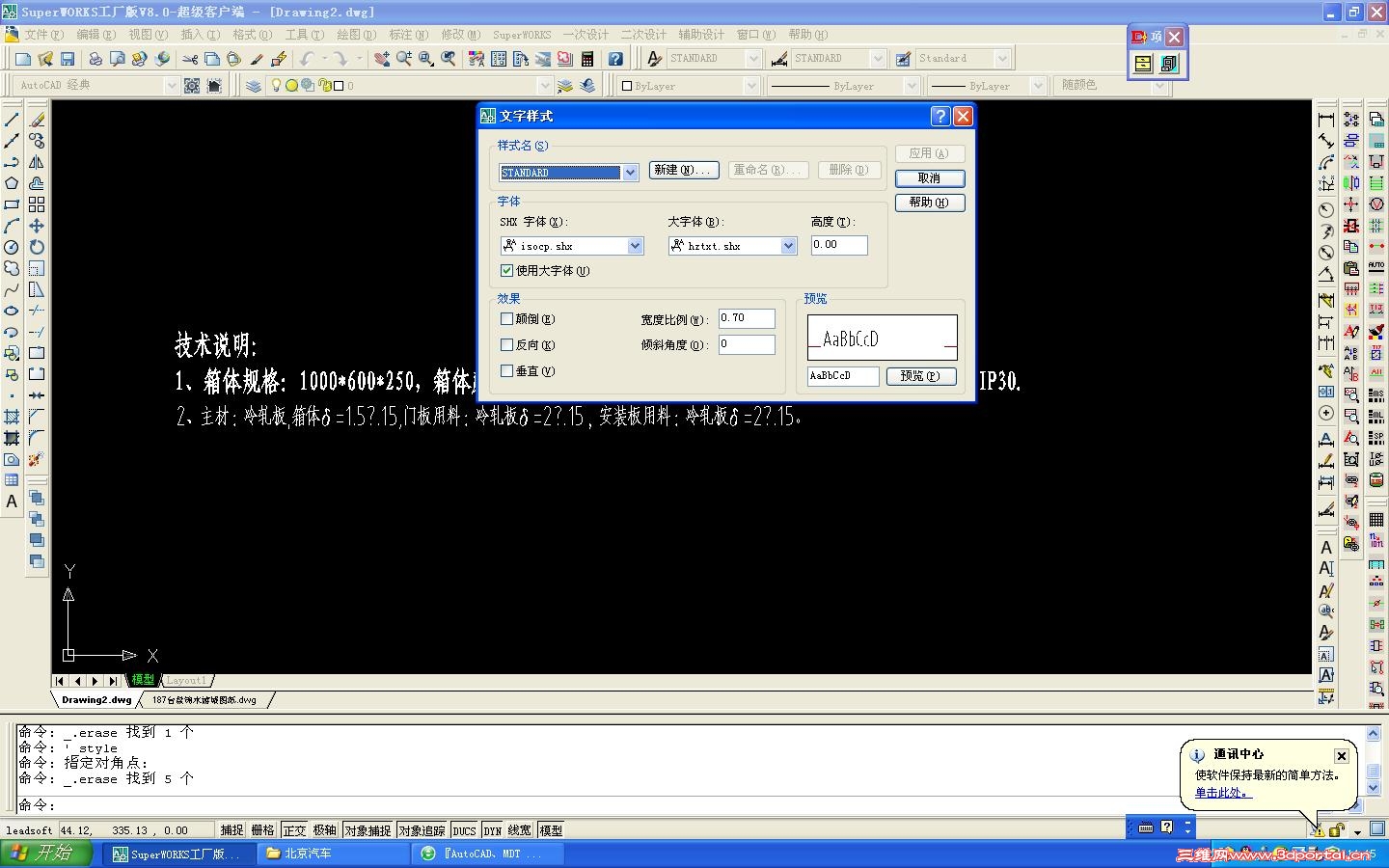Toggle 栅格 grid display in status bar
Image resolution: width=1389 pixels, height=868 pixels.
pos(263,830)
